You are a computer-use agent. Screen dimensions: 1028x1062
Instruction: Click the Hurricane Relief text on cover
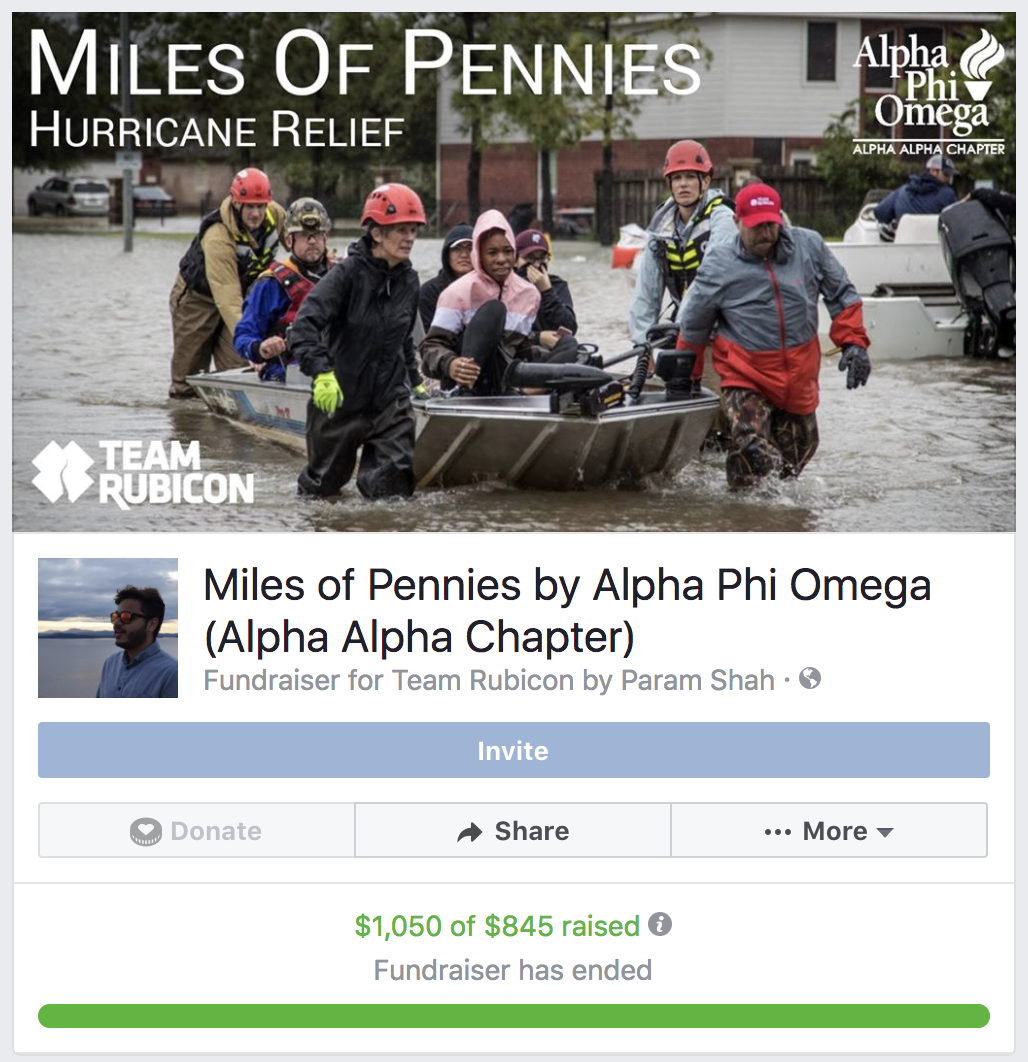(x=217, y=130)
